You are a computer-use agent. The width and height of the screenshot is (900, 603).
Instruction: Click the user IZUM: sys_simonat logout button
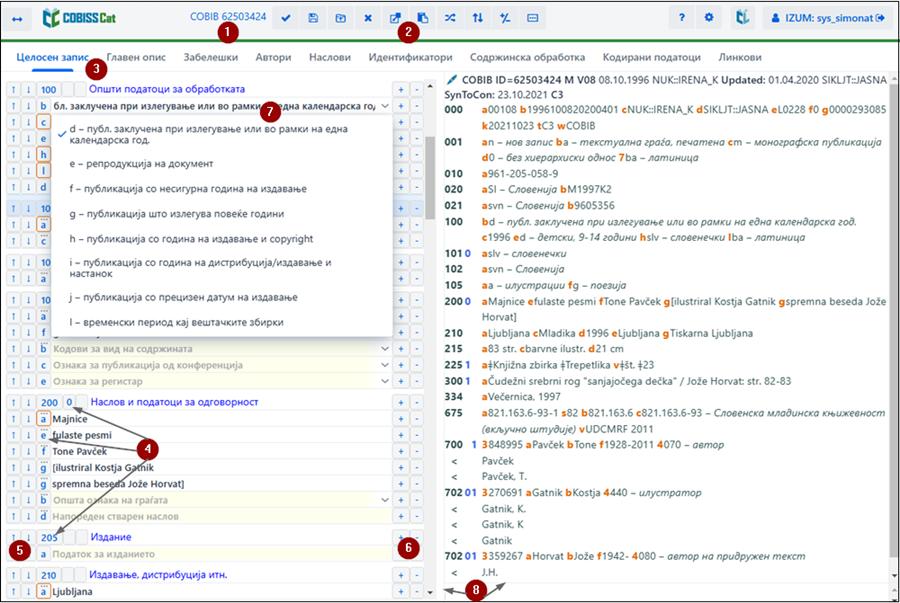click(x=827, y=18)
